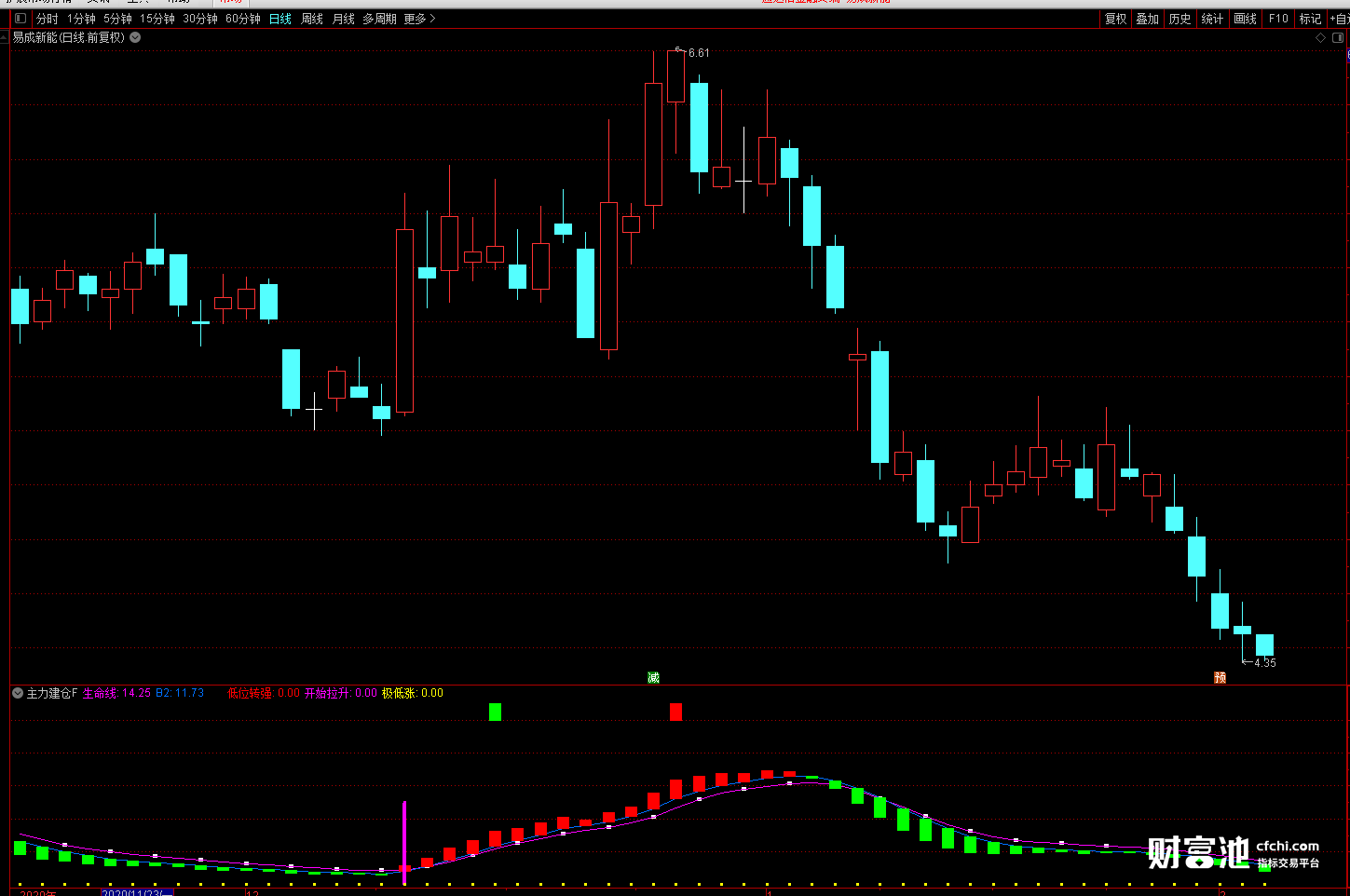Screen dimensions: 1350x896
Task: Click the magenta vertical signal line
Action: (404, 842)
